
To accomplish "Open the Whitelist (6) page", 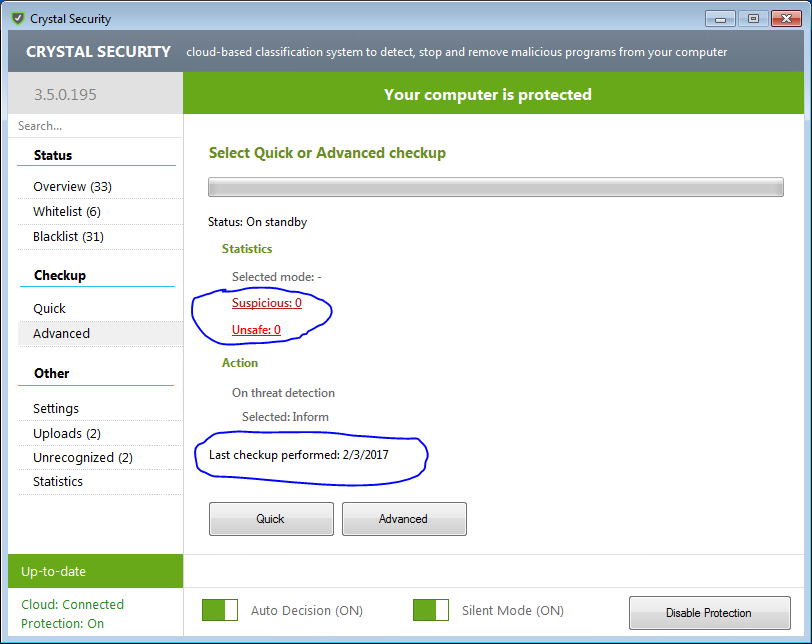I will tap(67, 212).
